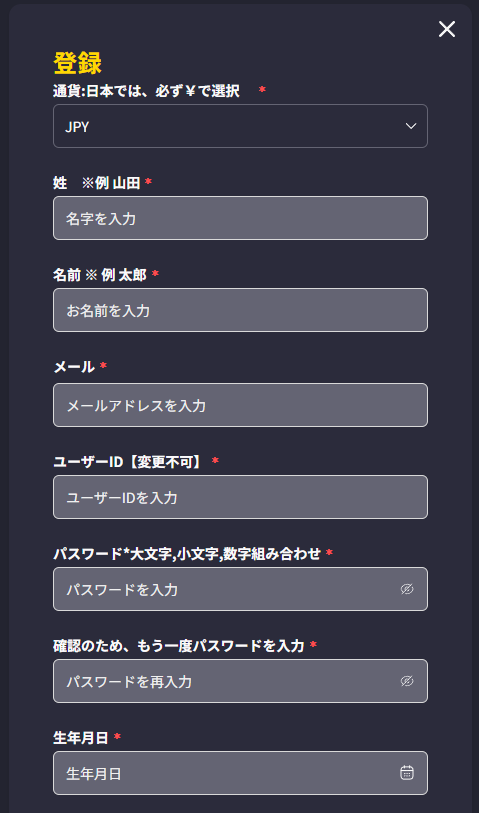Click the 確認のため、もう一度パスワードを入力 label

click(x=179, y=646)
